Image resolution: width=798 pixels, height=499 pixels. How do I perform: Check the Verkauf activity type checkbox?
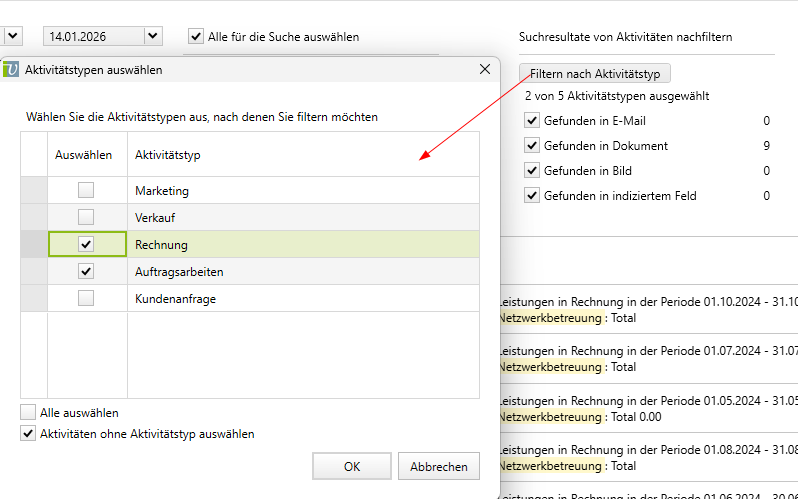[x=87, y=217]
